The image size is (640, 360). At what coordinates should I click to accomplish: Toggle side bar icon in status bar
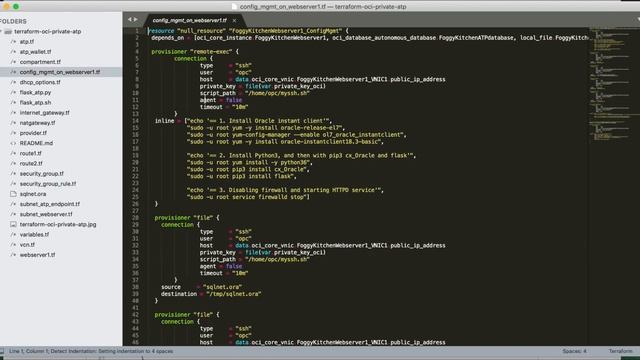click(x=2, y=351)
